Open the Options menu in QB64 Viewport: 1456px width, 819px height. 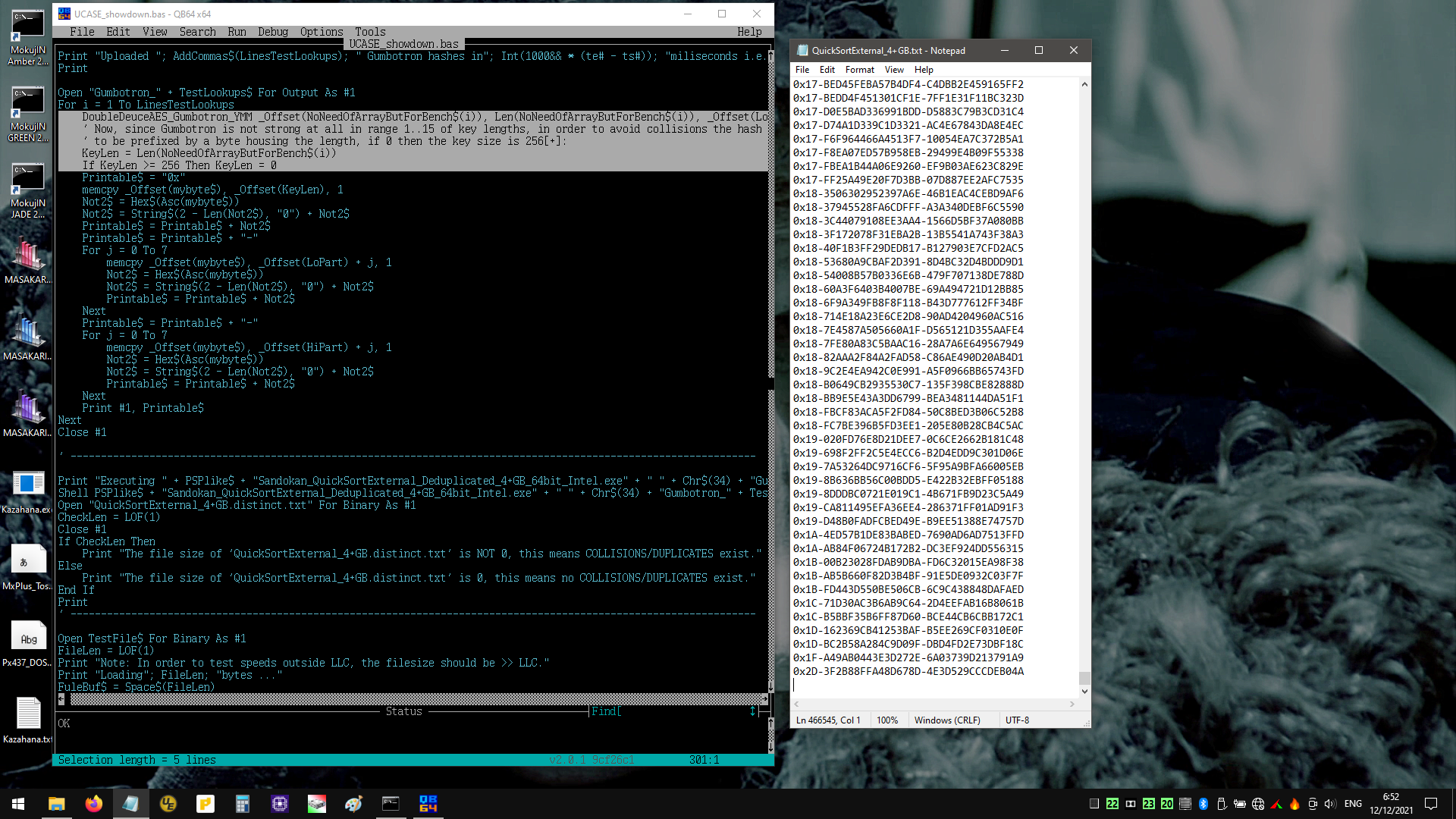[x=322, y=32]
